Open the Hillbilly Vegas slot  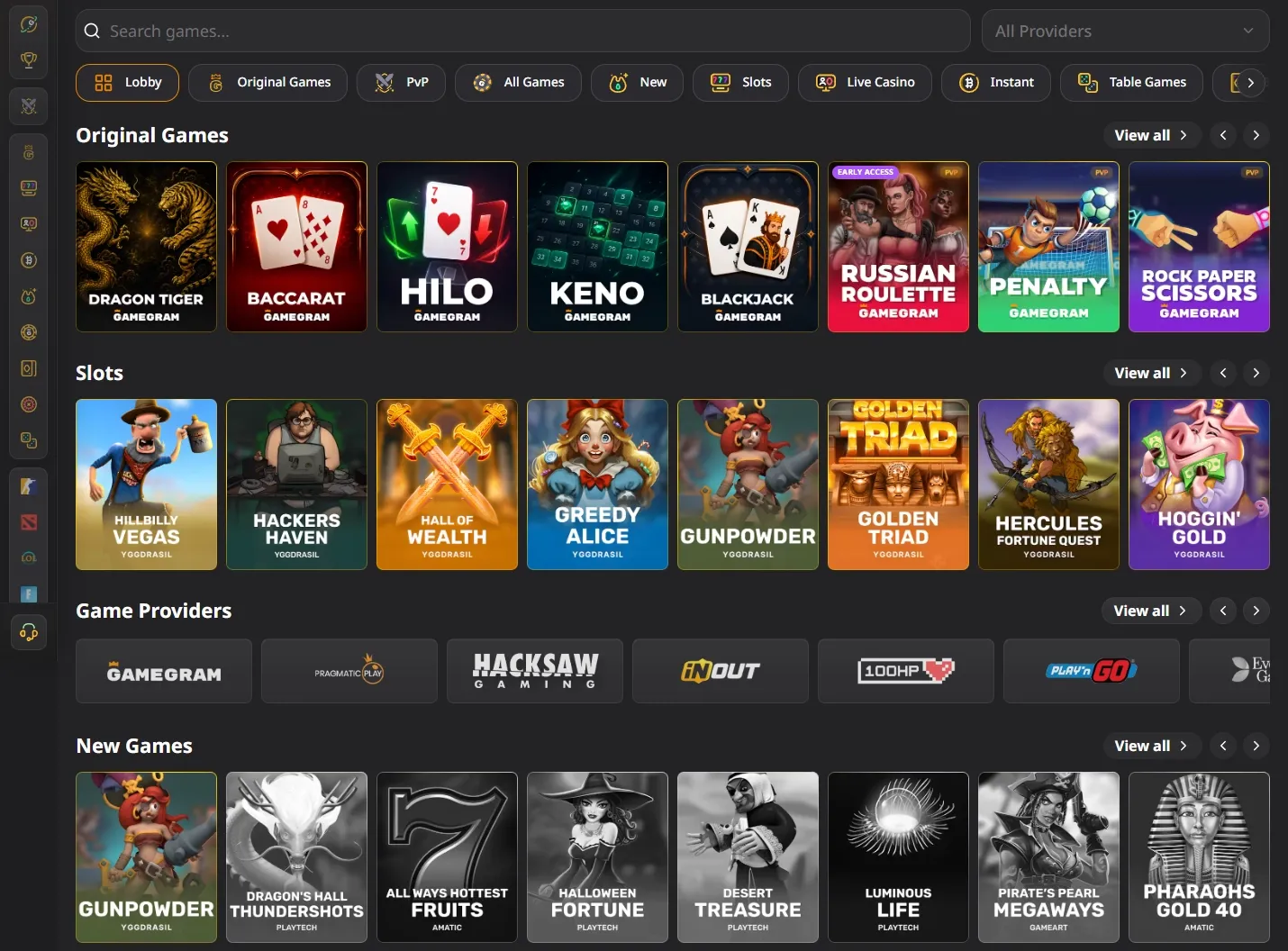(146, 485)
